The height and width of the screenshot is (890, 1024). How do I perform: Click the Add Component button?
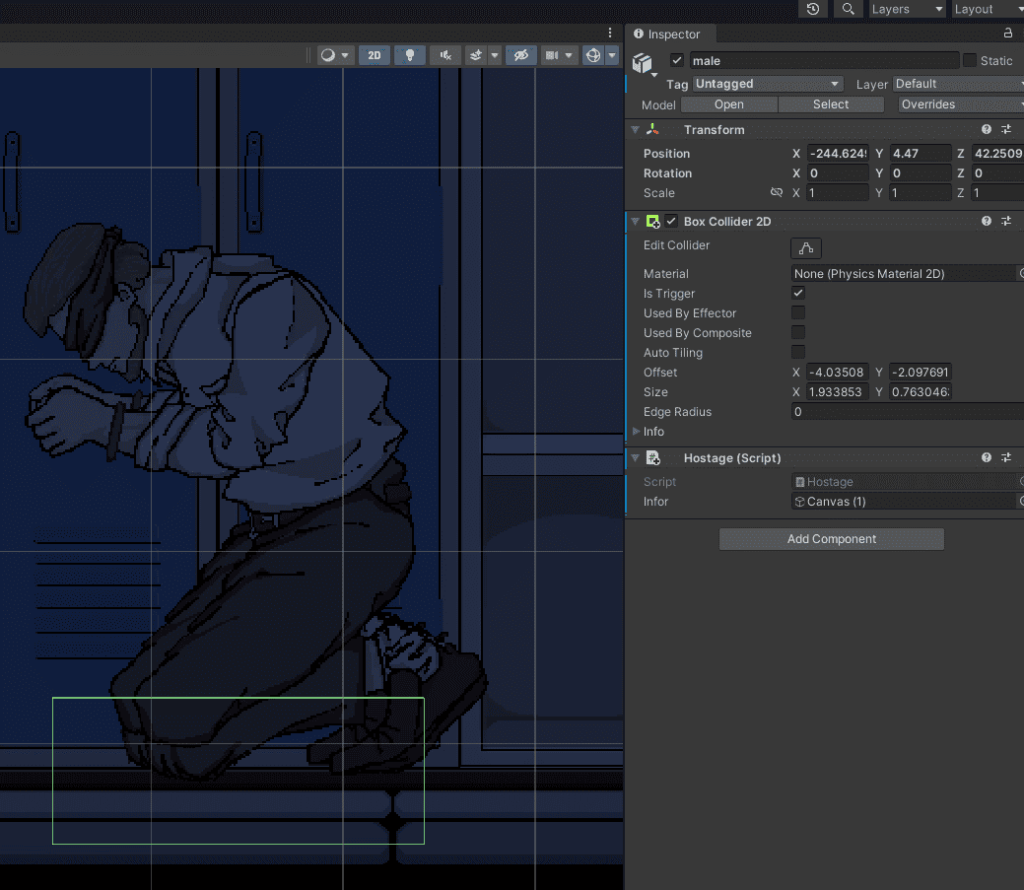[831, 539]
